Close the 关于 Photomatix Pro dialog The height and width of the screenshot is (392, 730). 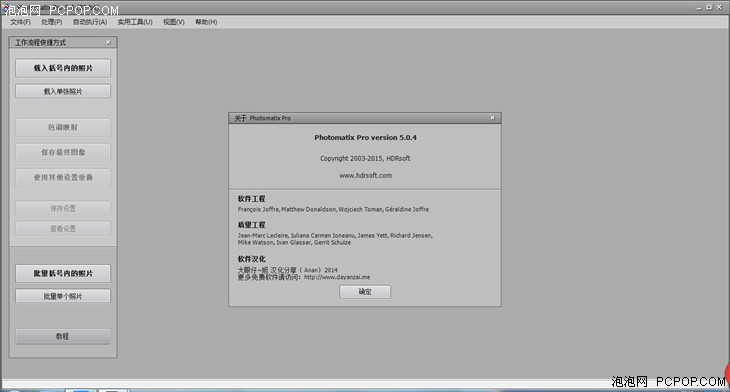pos(493,118)
